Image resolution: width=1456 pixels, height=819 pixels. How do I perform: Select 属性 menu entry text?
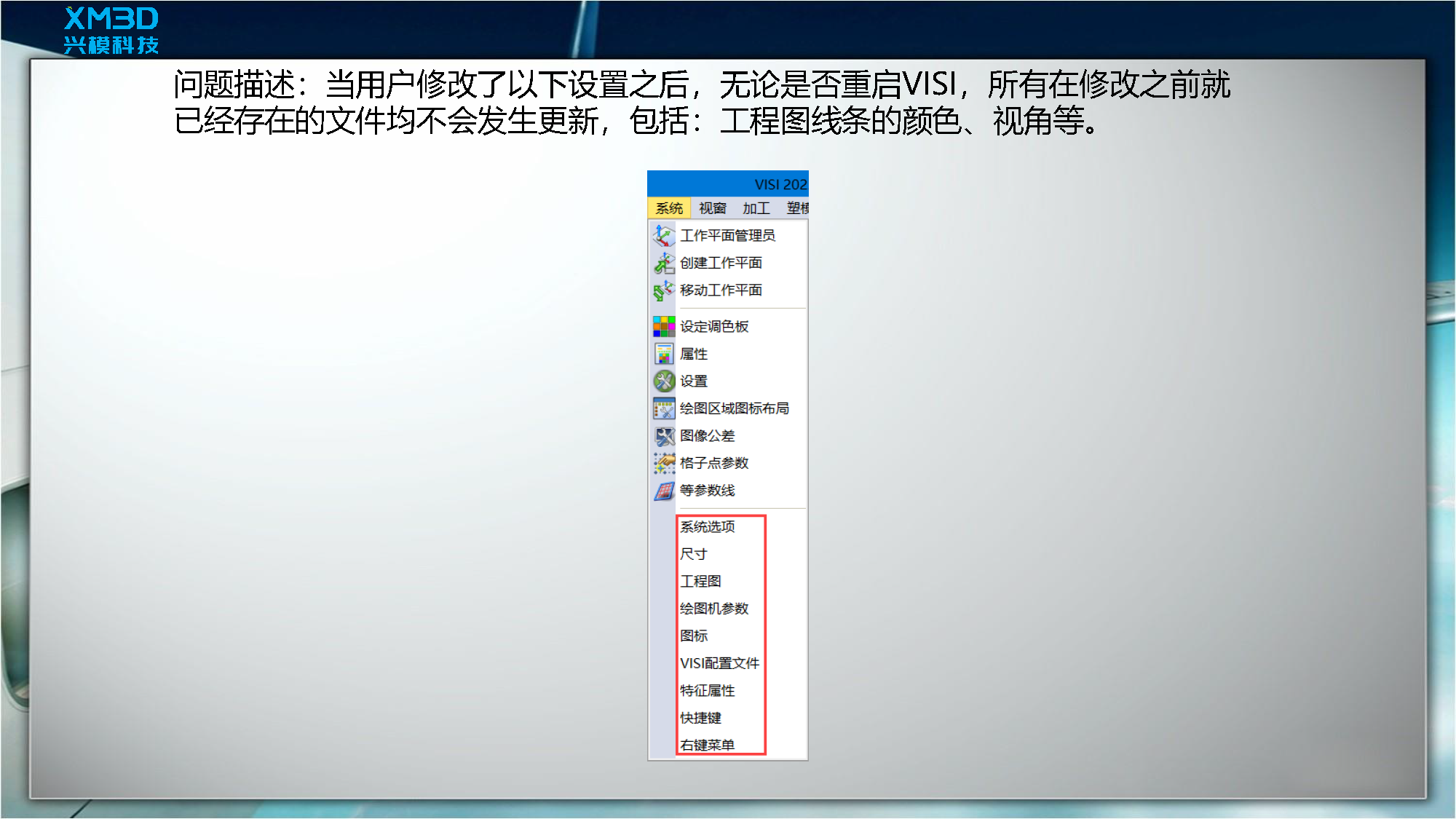pyautogui.click(x=694, y=354)
